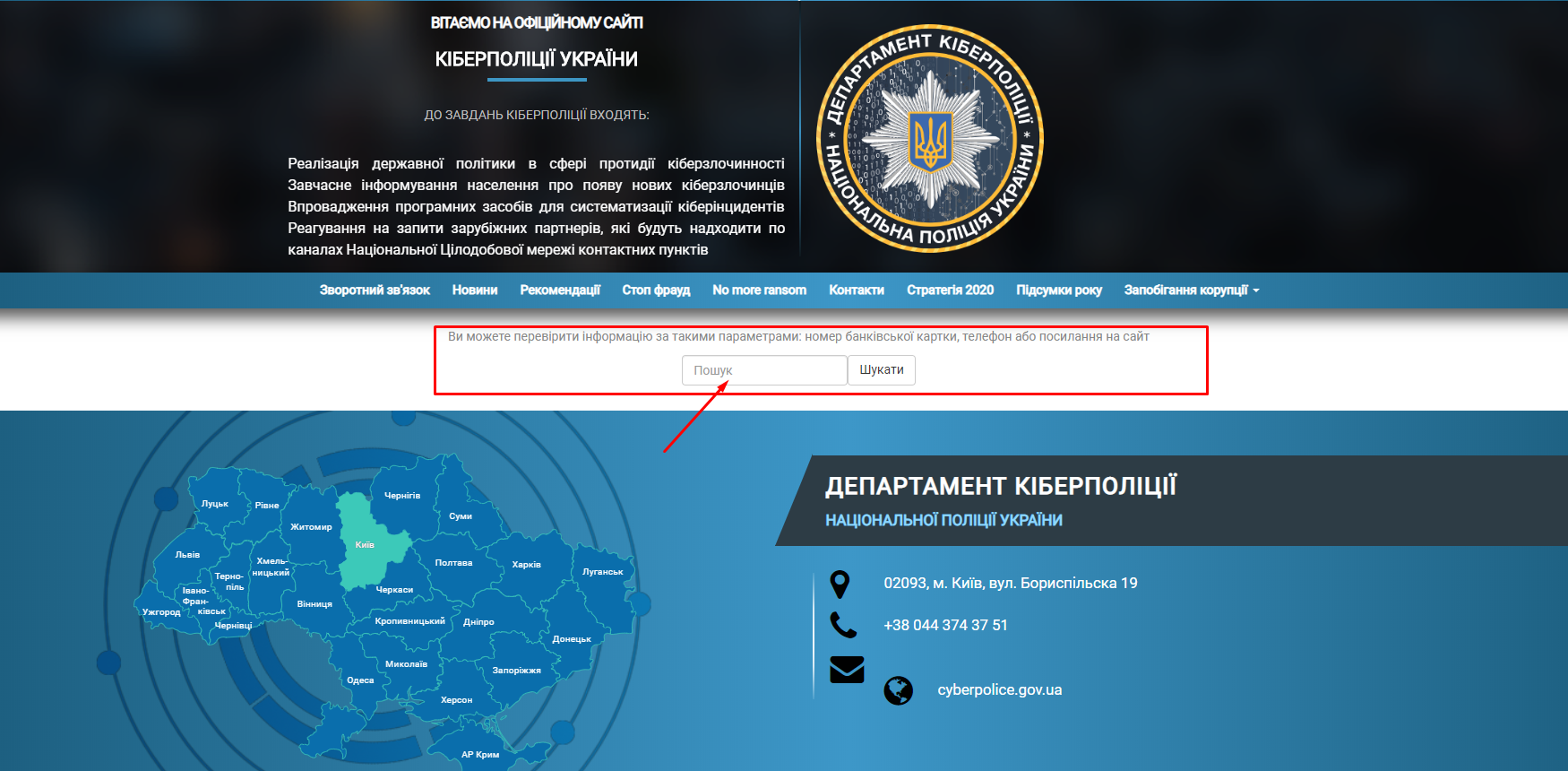
Task: Go to Рекомендації in the navigation bar
Action: tap(560, 290)
